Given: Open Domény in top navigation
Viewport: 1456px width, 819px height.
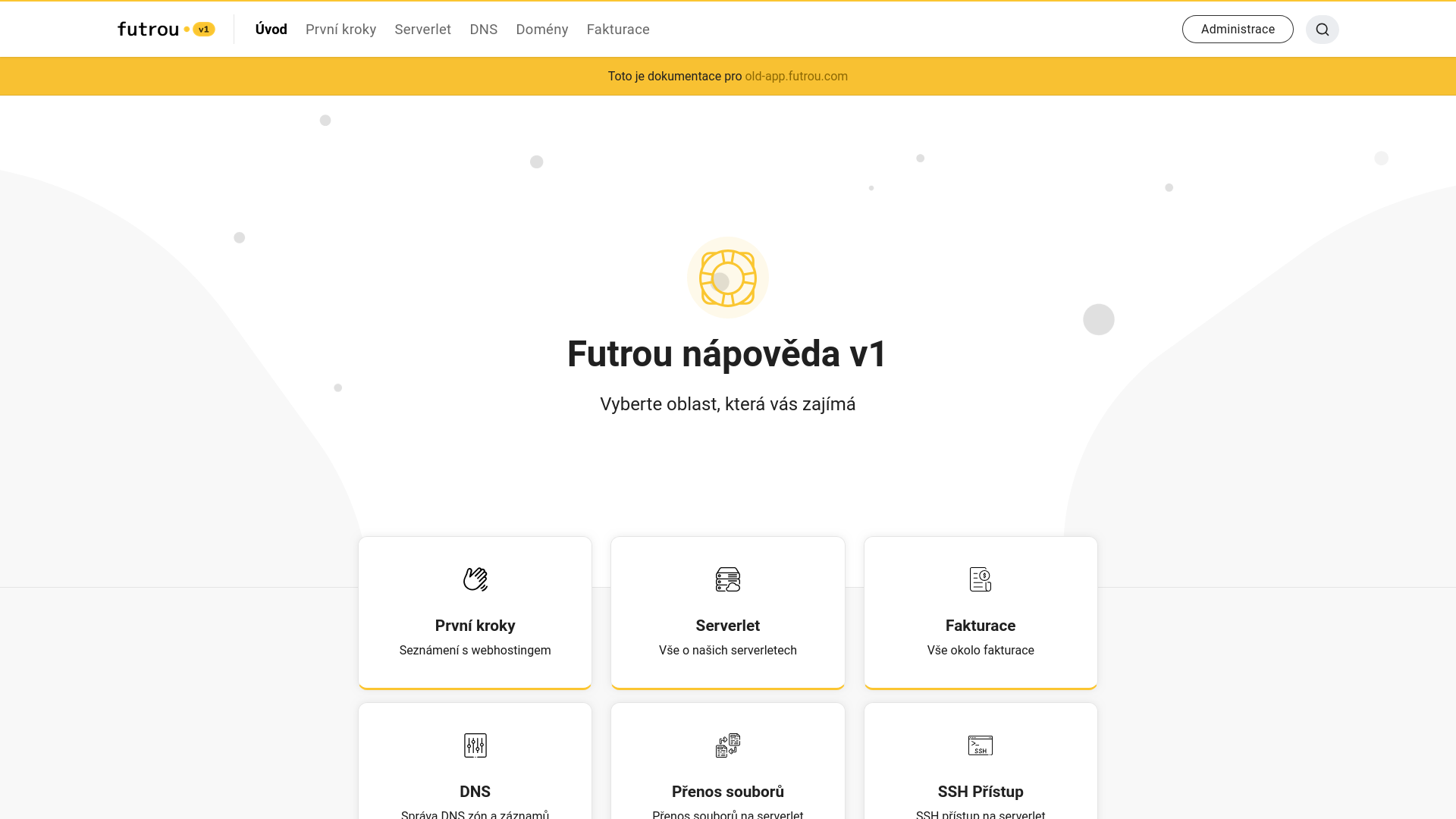Looking at the screenshot, I should [x=542, y=30].
